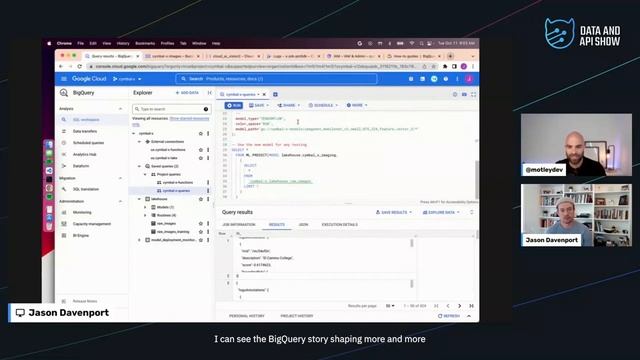Switch to the JOB INFORMATION tab
The height and width of the screenshot is (360, 640).
click(239, 225)
